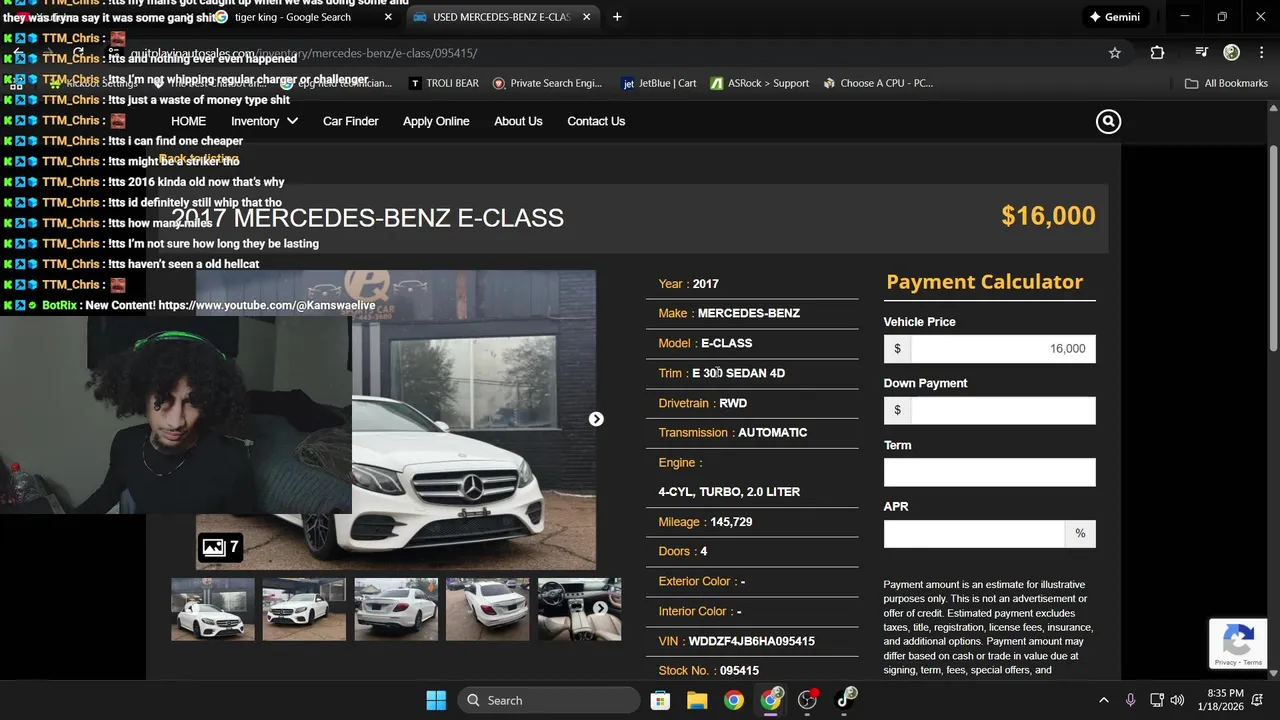Open About Us page
The height and width of the screenshot is (720, 1280).
point(518,121)
